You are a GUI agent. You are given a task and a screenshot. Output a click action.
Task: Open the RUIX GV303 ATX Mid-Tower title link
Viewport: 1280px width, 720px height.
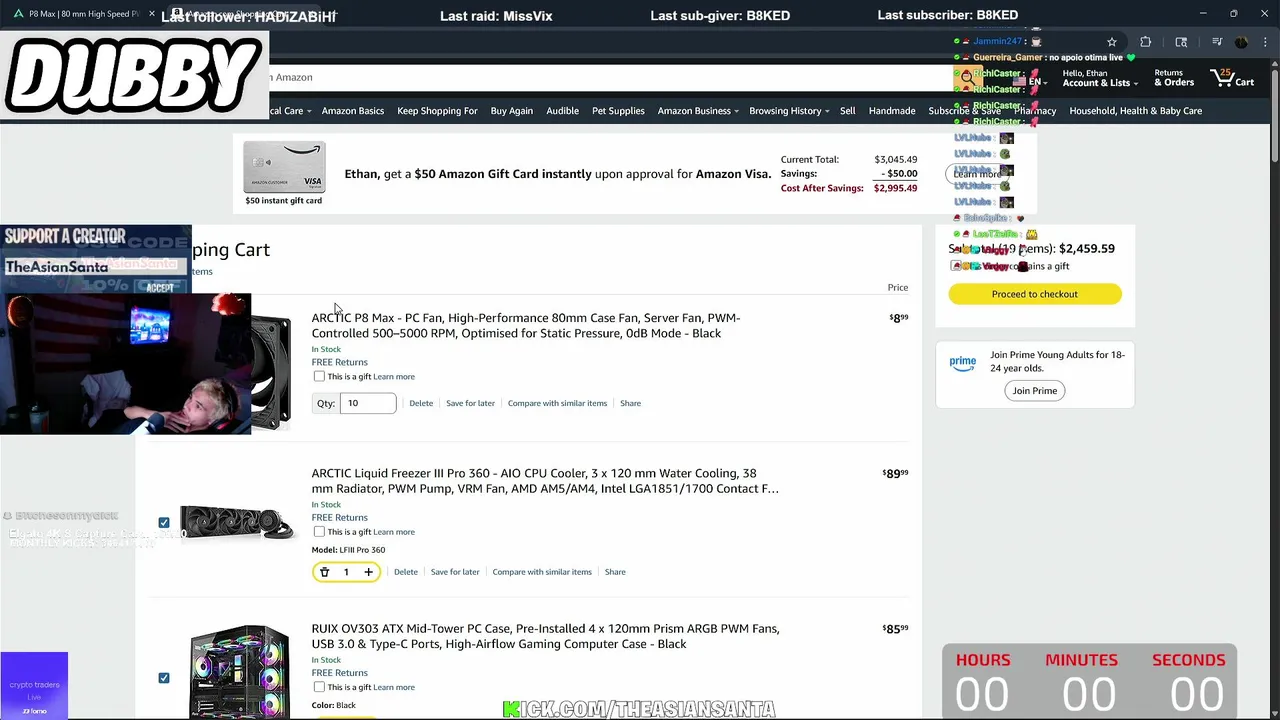pos(545,636)
